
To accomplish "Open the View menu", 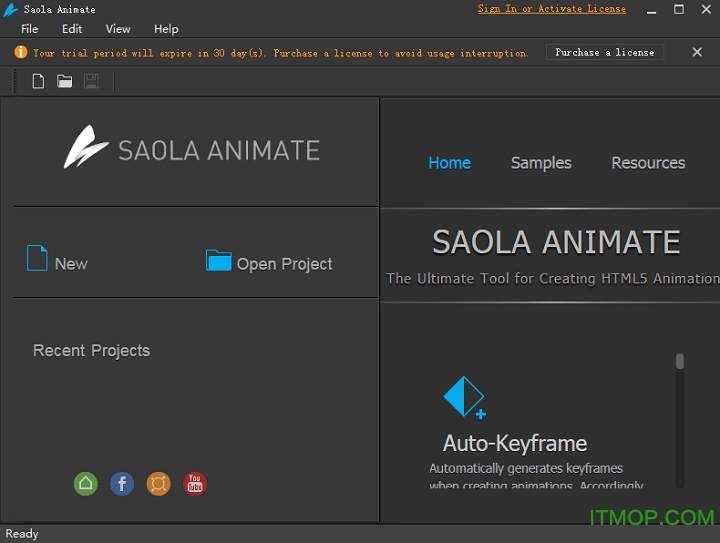I will pyautogui.click(x=118, y=29).
